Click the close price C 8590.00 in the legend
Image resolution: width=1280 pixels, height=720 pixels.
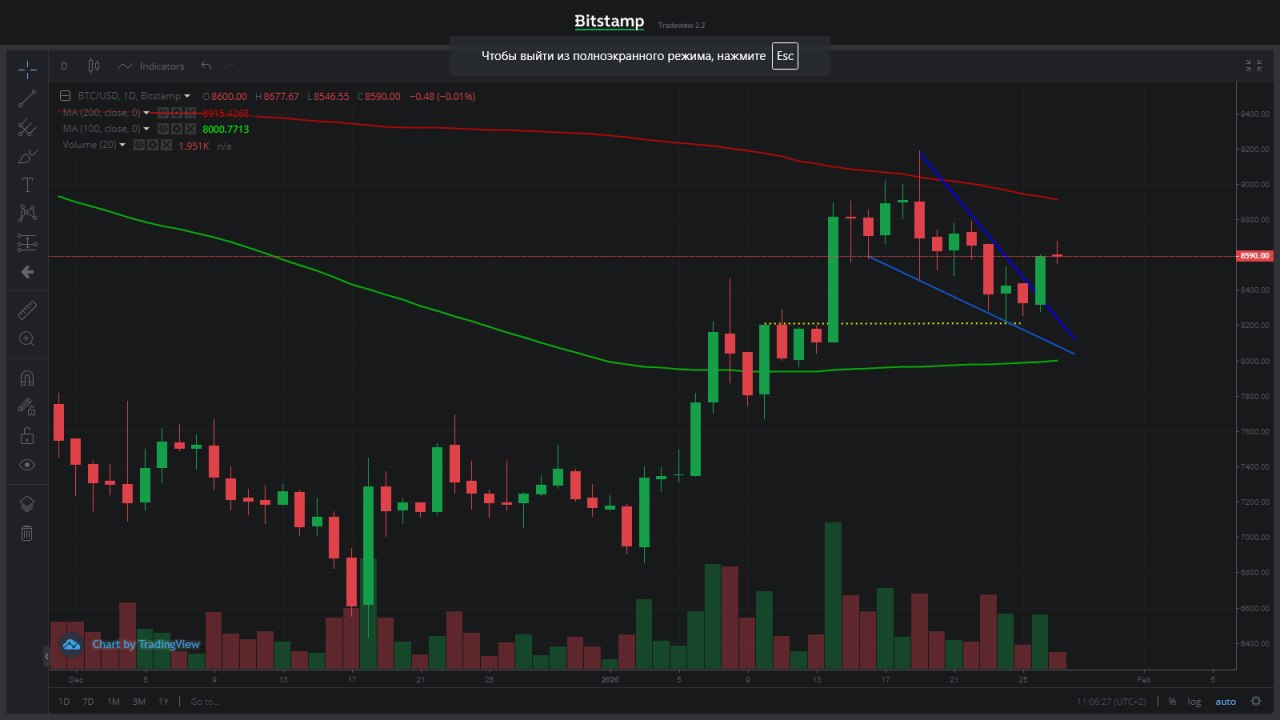(379, 96)
